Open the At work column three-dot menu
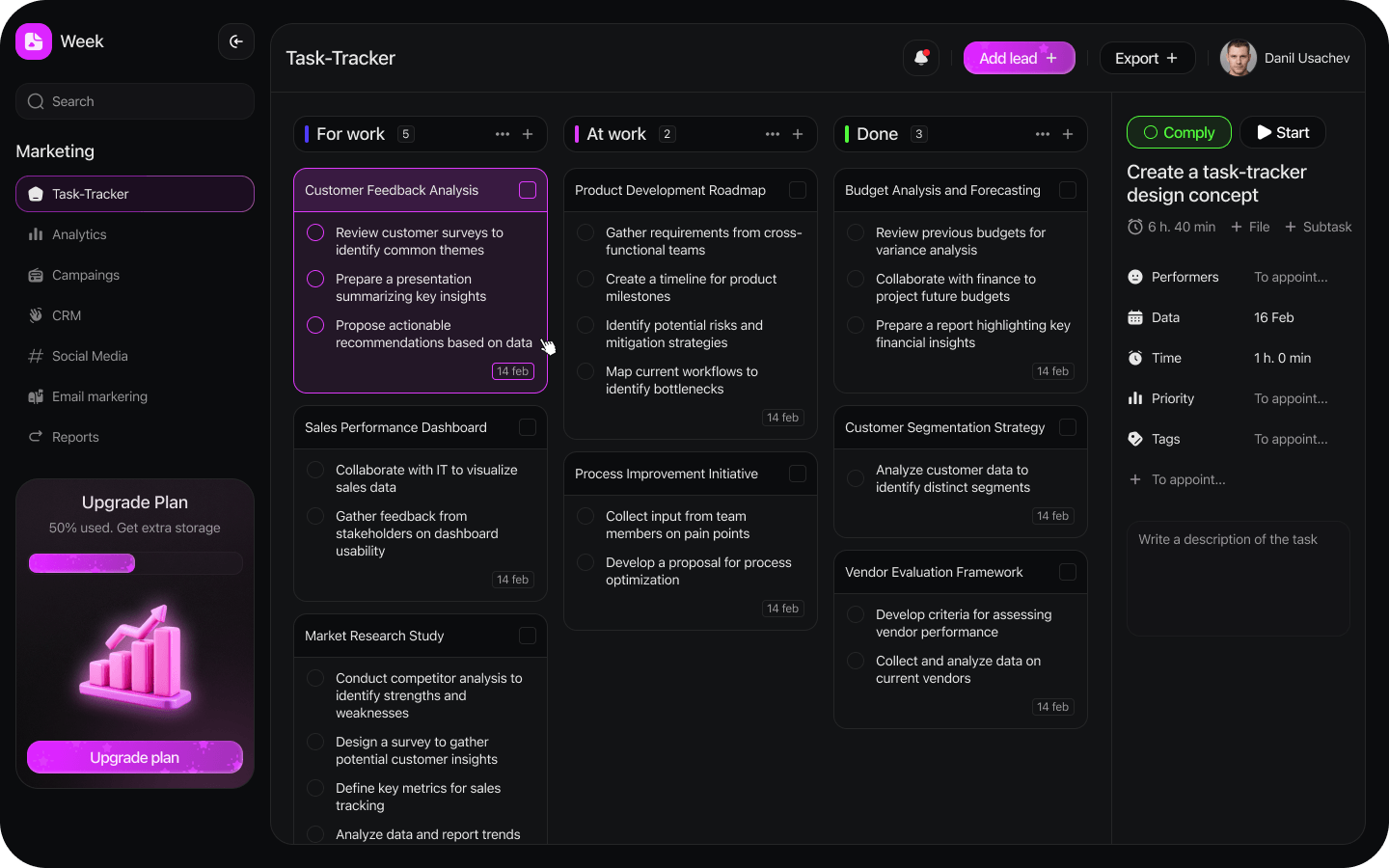The width and height of the screenshot is (1389, 868). pos(773,134)
